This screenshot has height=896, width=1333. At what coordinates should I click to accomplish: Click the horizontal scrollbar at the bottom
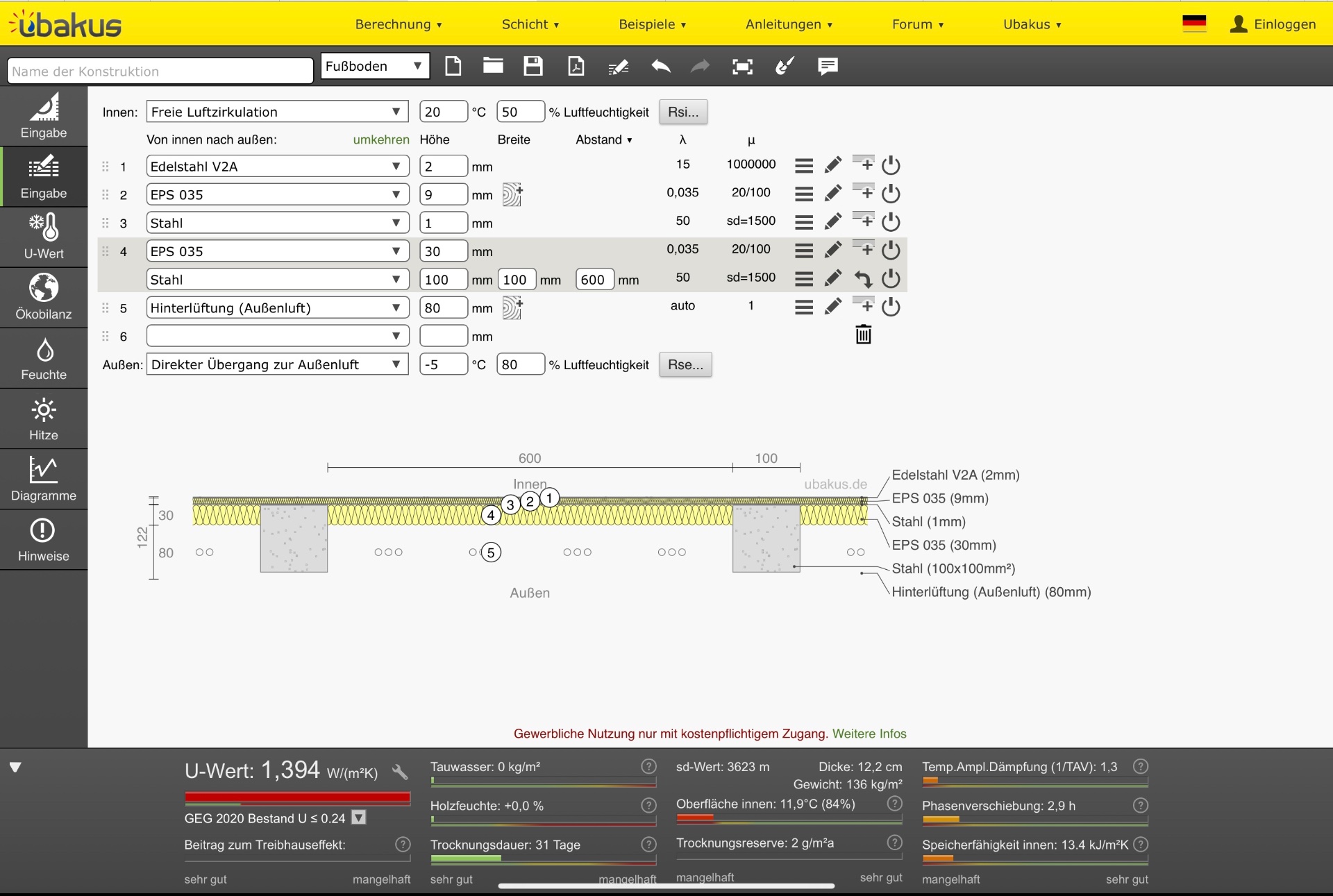pos(666,886)
